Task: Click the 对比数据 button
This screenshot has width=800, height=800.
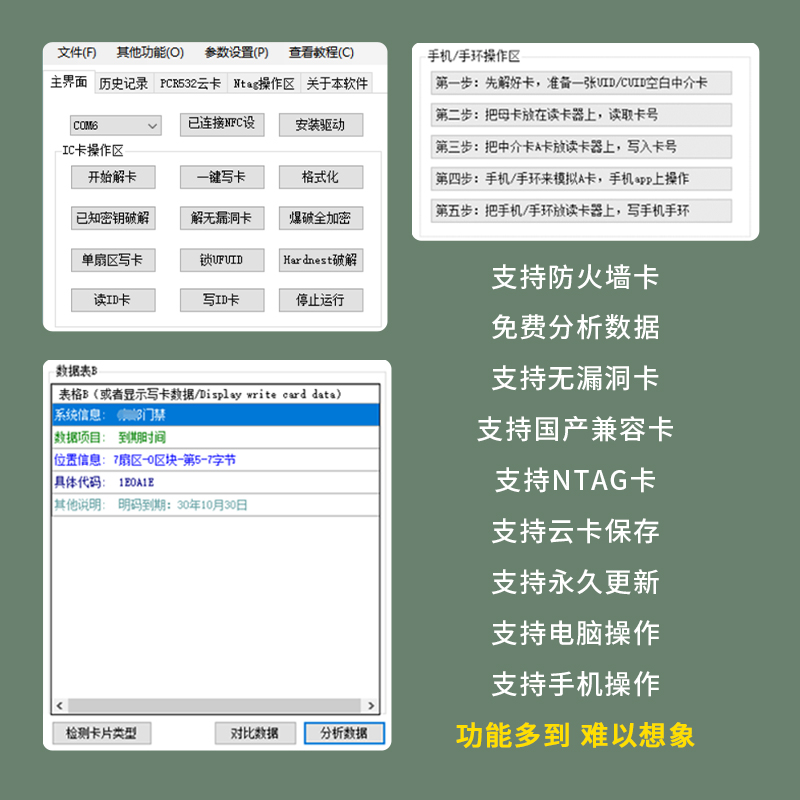Action: (255, 733)
